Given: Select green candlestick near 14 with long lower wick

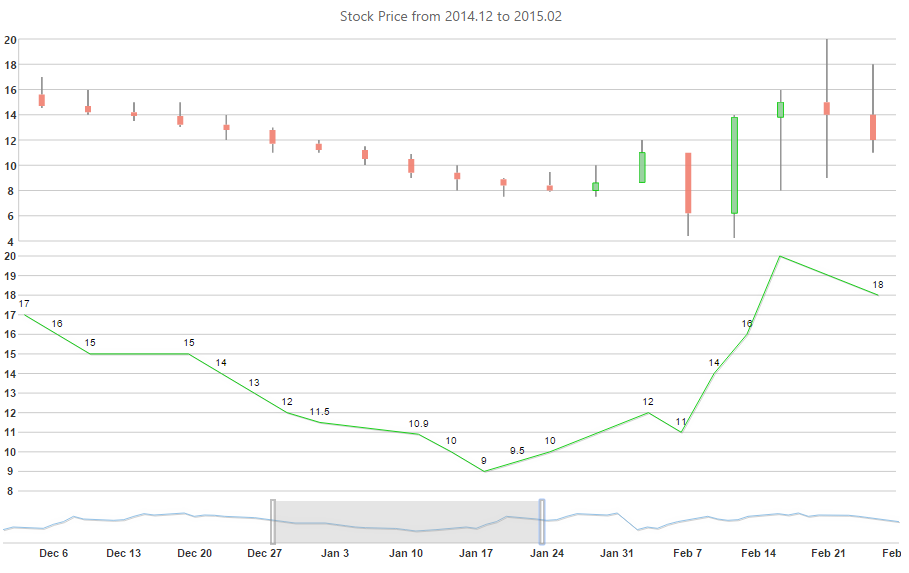Looking at the screenshot, I should tap(781, 110).
